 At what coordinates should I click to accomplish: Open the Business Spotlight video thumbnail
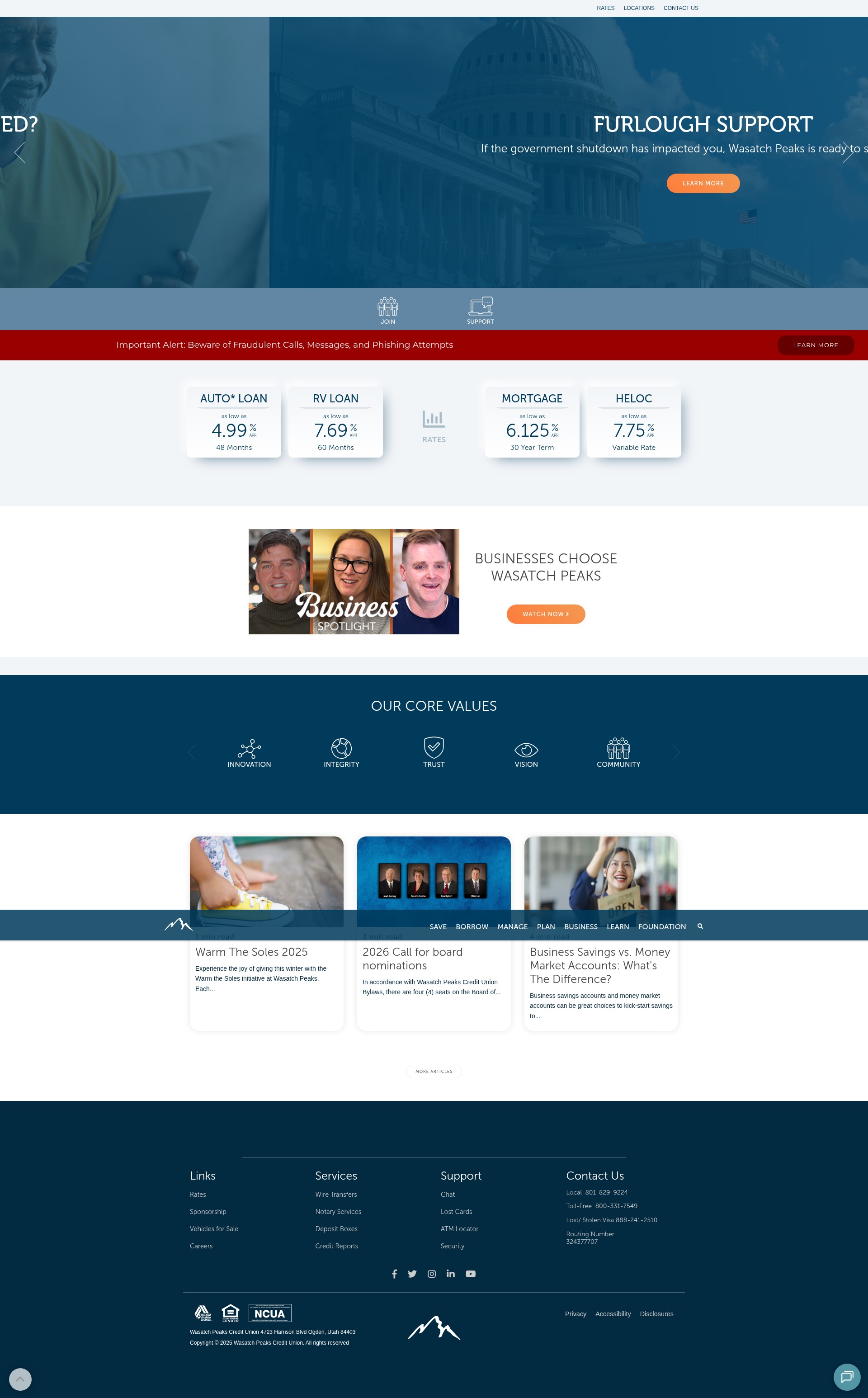pyautogui.click(x=354, y=581)
